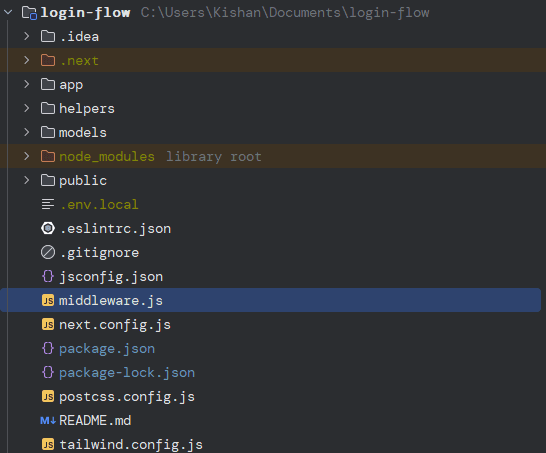Click the ignore icon beside .gitignore
The height and width of the screenshot is (453, 546).
48,252
